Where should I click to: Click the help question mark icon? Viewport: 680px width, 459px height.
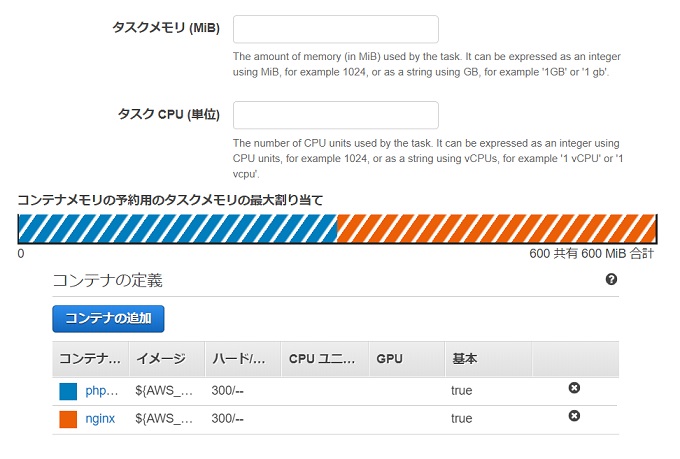pyautogui.click(x=611, y=279)
